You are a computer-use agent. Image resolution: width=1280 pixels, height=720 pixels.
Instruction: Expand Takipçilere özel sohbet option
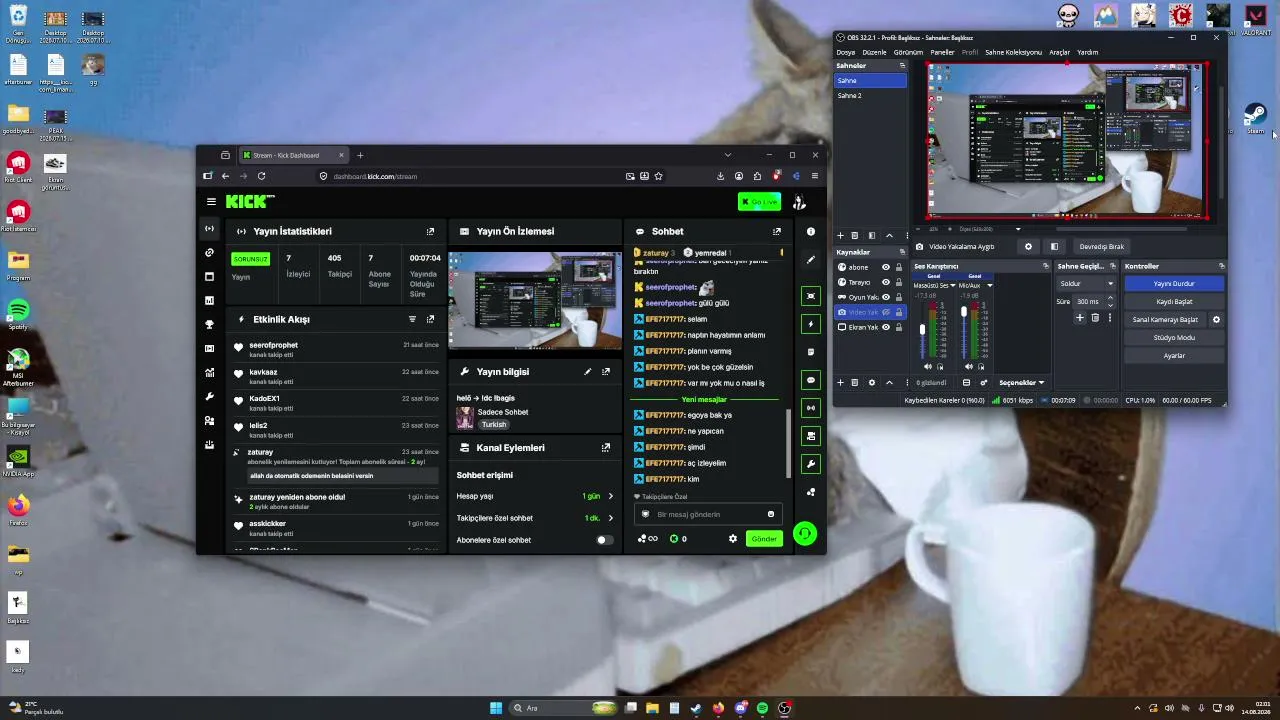point(611,518)
